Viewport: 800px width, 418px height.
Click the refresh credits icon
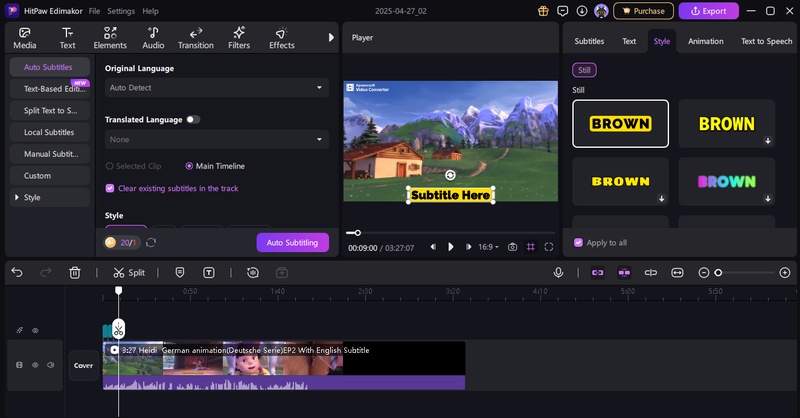tap(151, 242)
